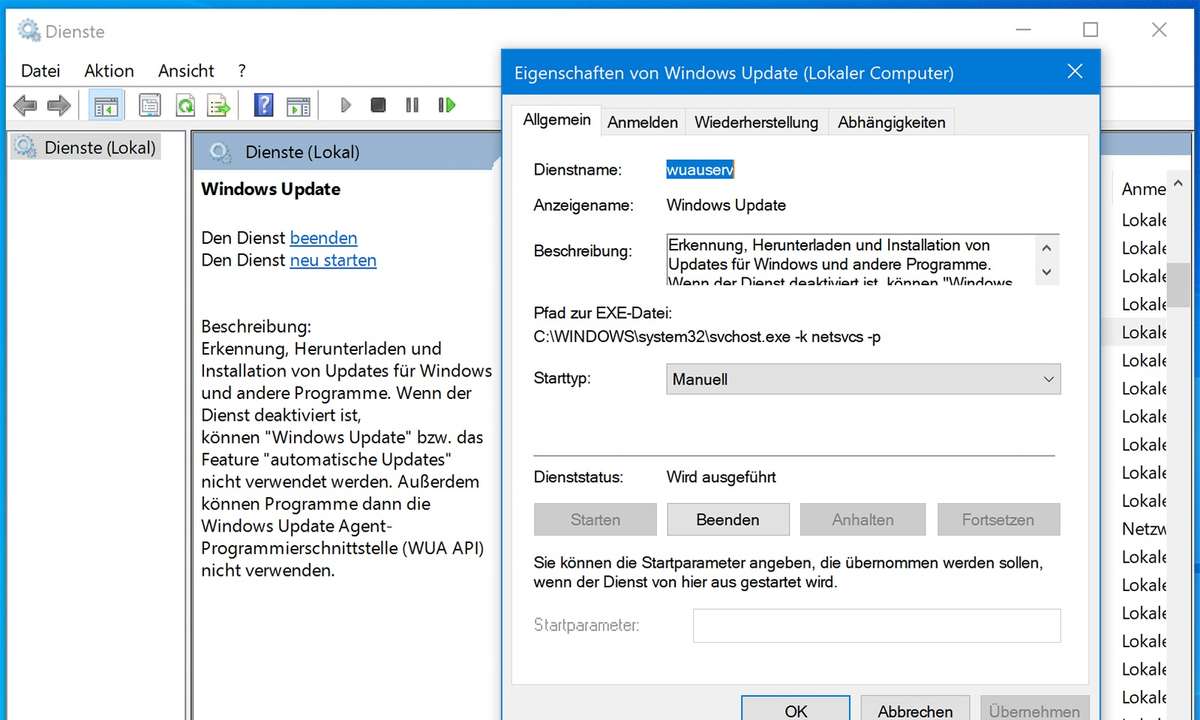Click the Abbrechen button
The width and height of the screenshot is (1200, 720).
[915, 710]
